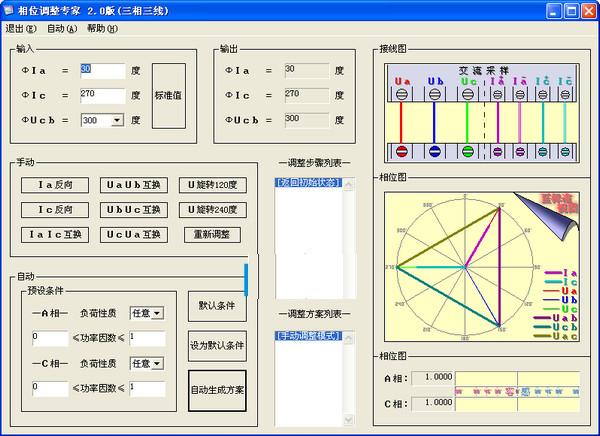The image size is (600, 436).
Task: Click the 默认条件 button
Action: 217,306
